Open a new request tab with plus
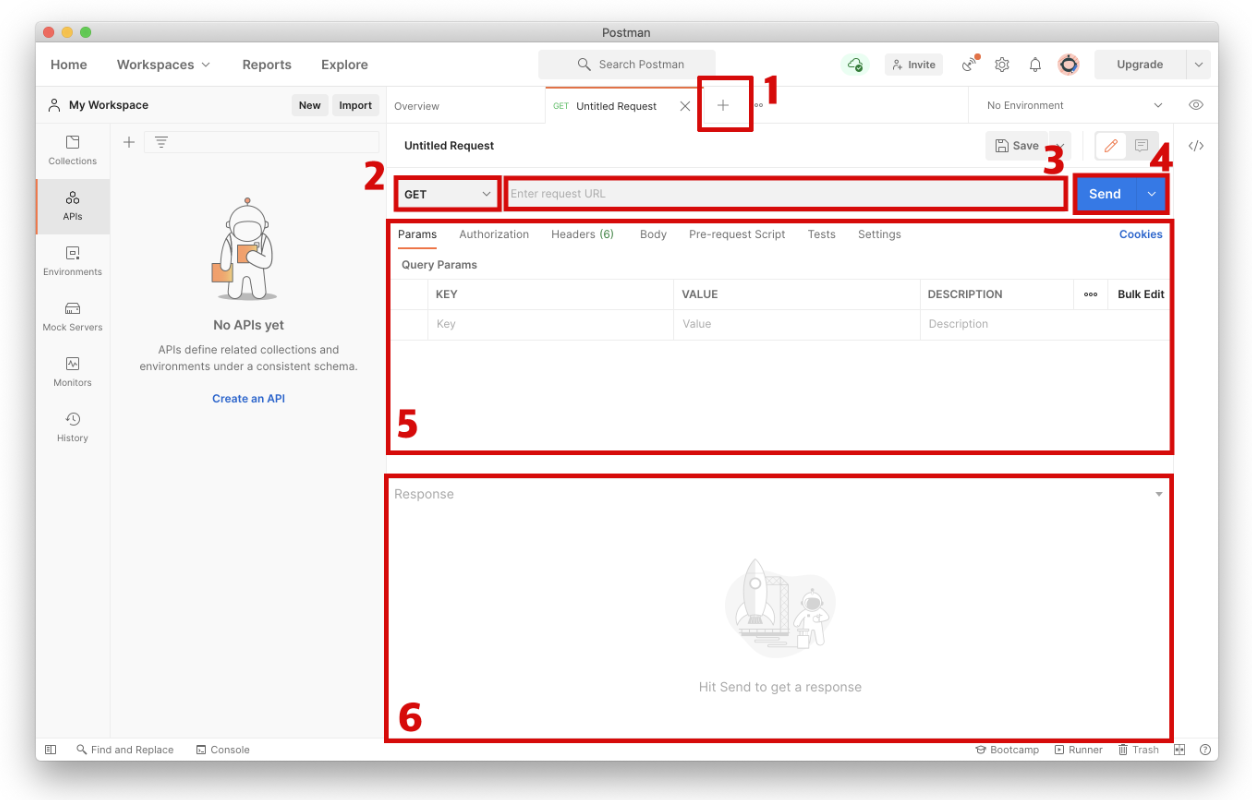This screenshot has width=1252, height=800. [723, 105]
